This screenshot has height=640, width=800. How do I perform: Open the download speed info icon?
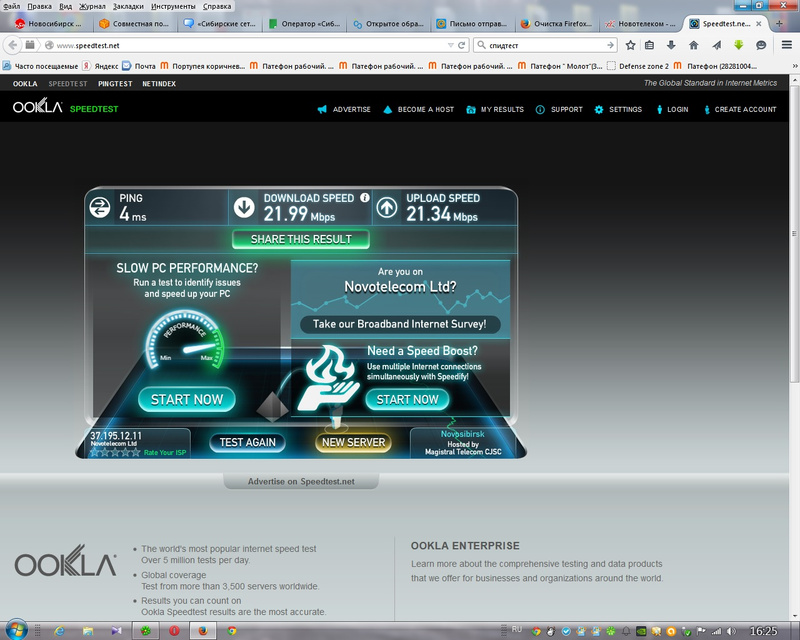(x=364, y=198)
